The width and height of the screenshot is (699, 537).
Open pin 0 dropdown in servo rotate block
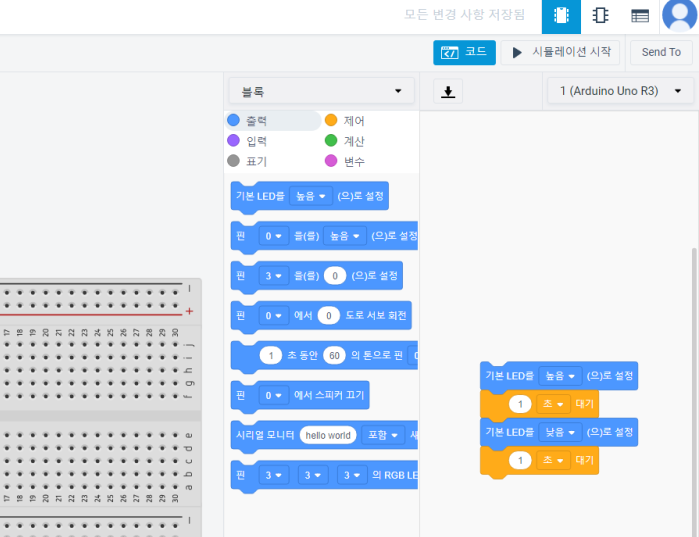point(273,316)
